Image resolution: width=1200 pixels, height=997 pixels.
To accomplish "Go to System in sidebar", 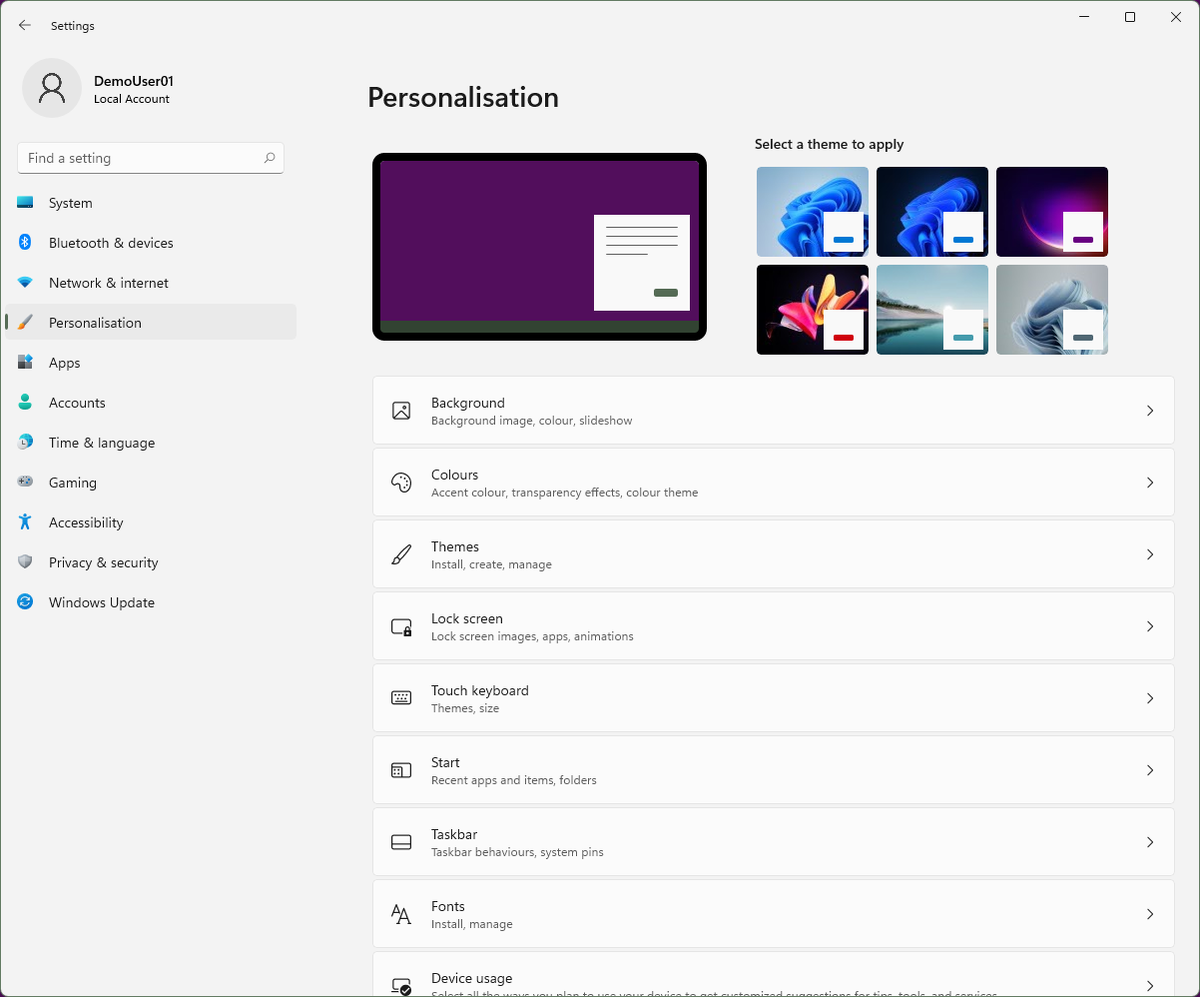I will tap(151, 203).
